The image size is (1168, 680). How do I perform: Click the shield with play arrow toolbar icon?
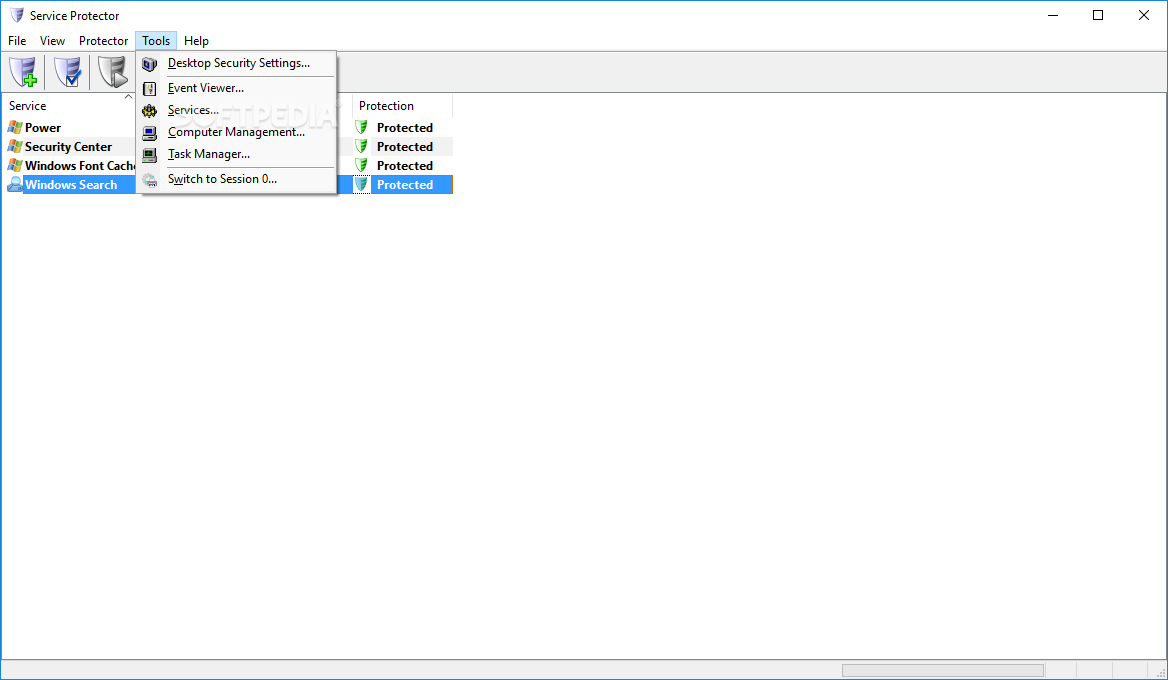coord(112,72)
